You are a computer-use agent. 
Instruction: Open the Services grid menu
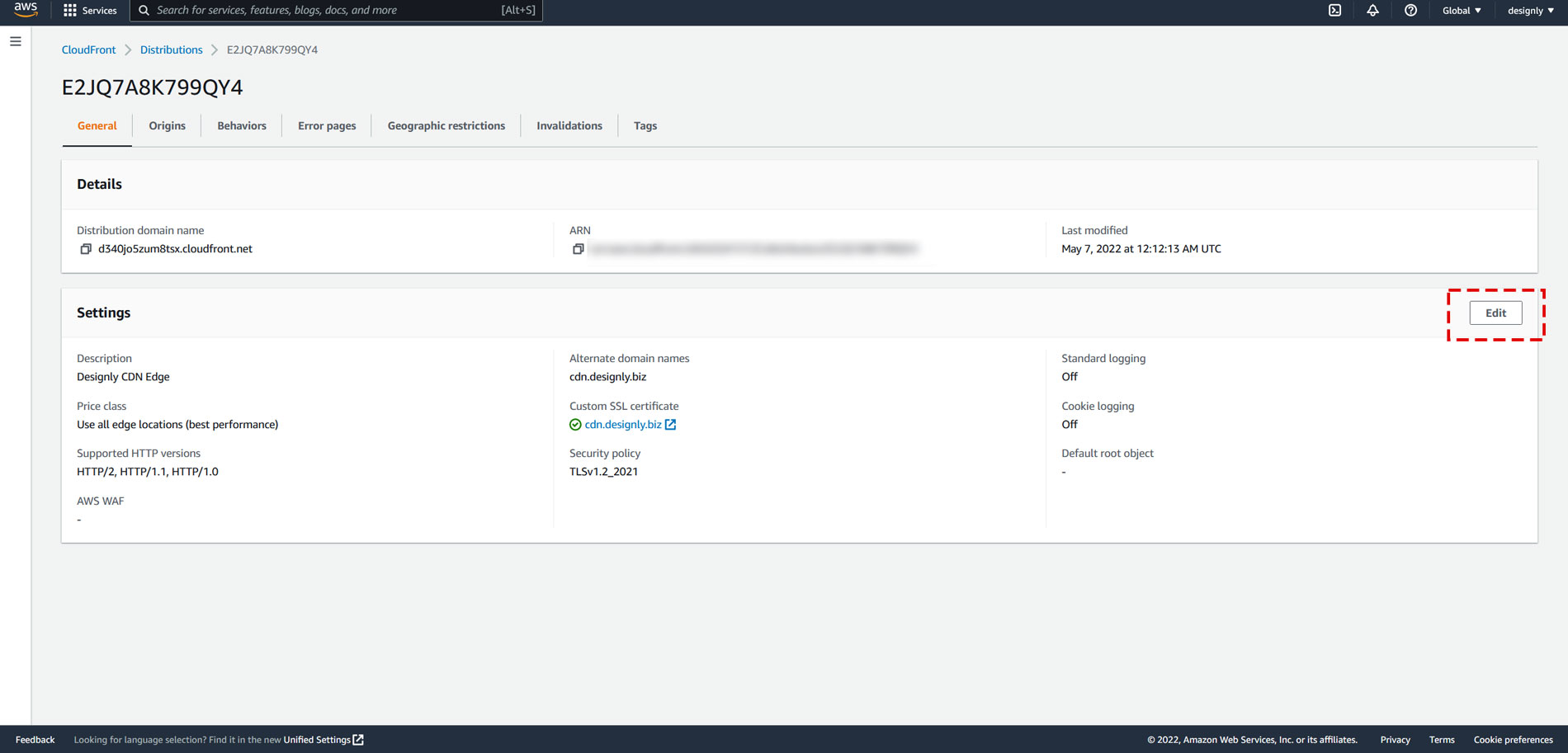point(90,11)
